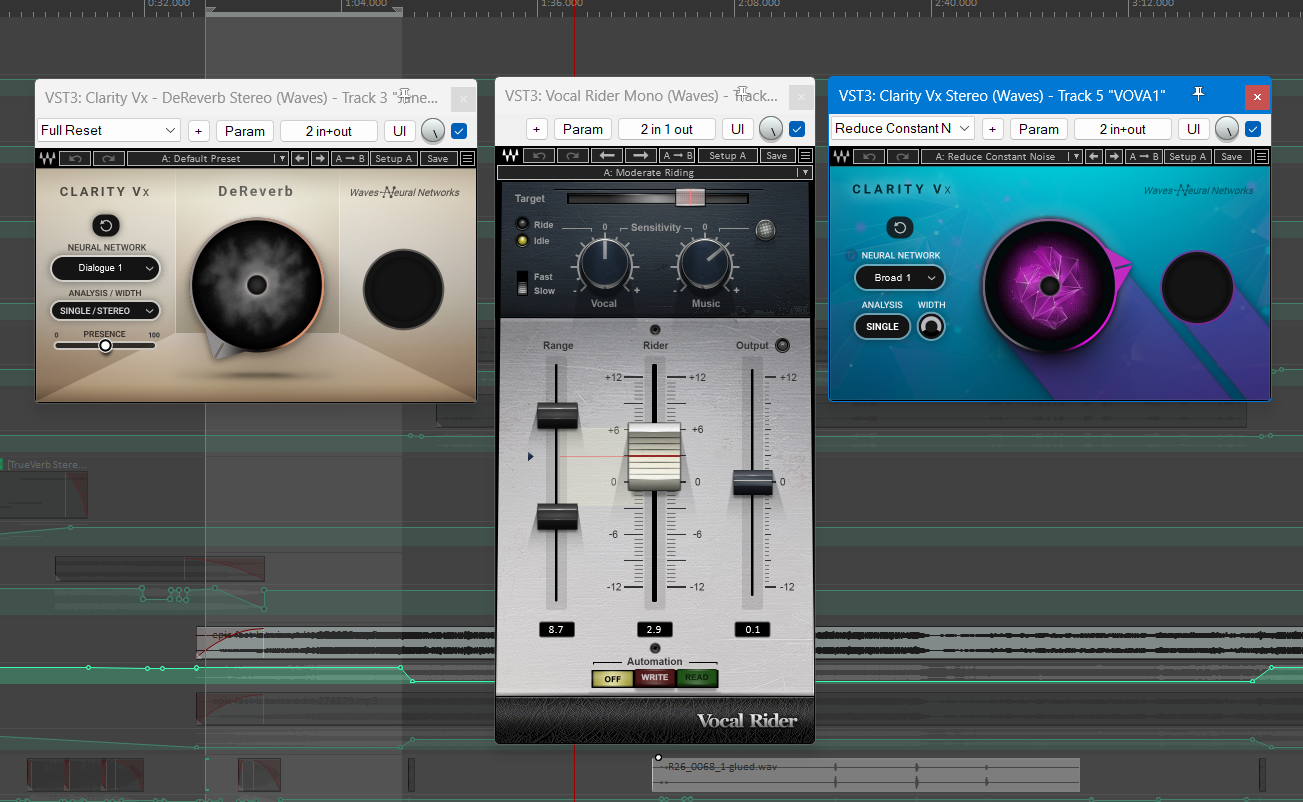This screenshot has height=802, width=1303.
Task: Open SINGLE / STEREO analysis width dropdown
Action: (x=106, y=311)
